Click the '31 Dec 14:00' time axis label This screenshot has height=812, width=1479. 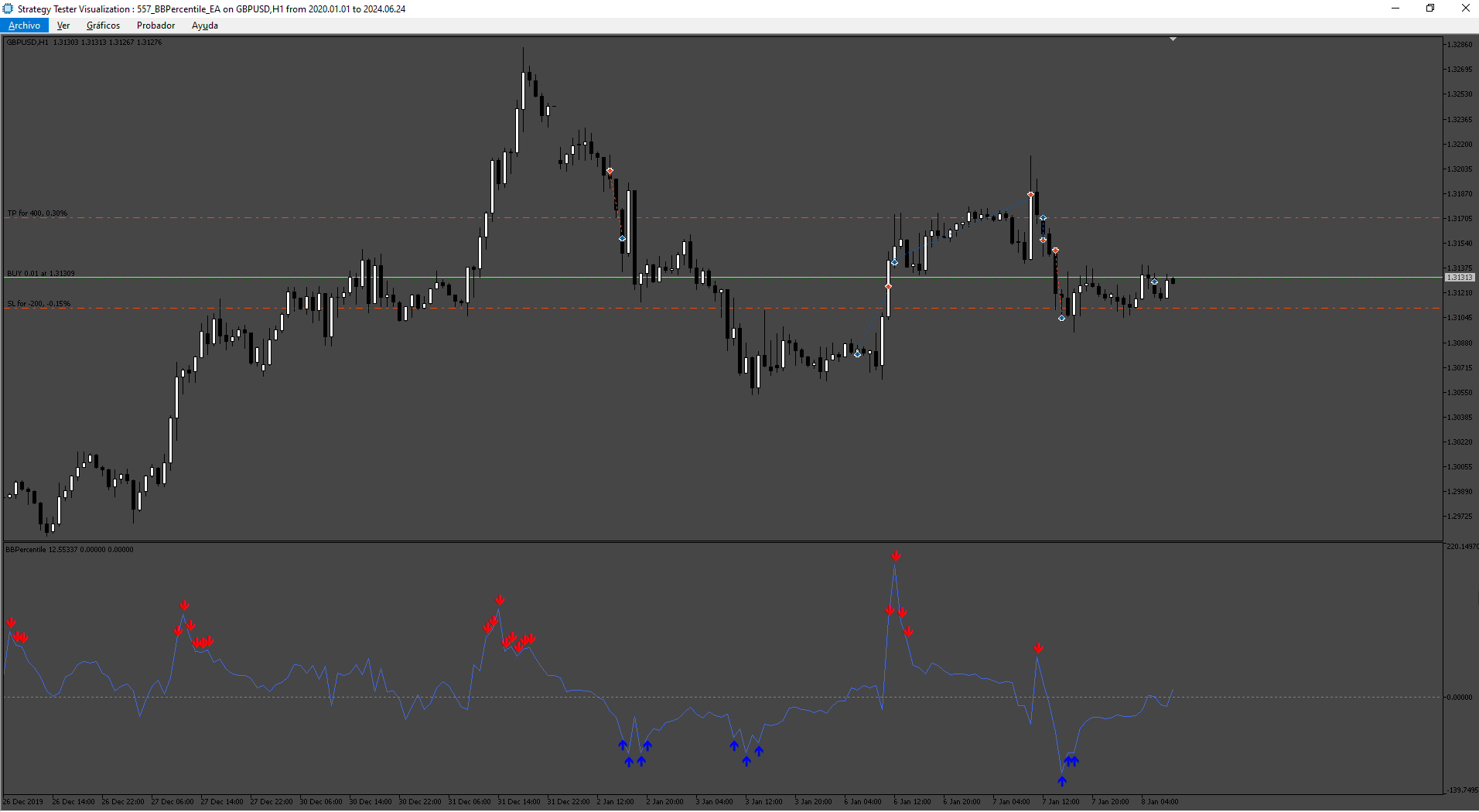[519, 802]
